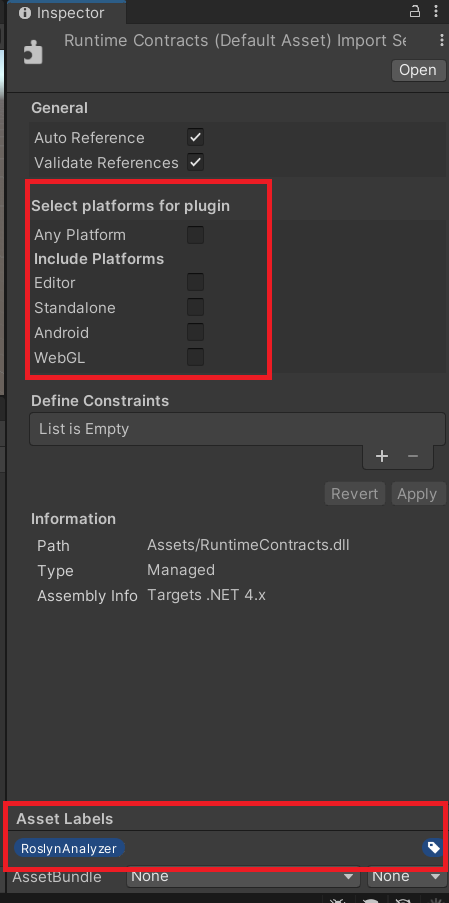Click the asset labels tag icon

tap(433, 848)
